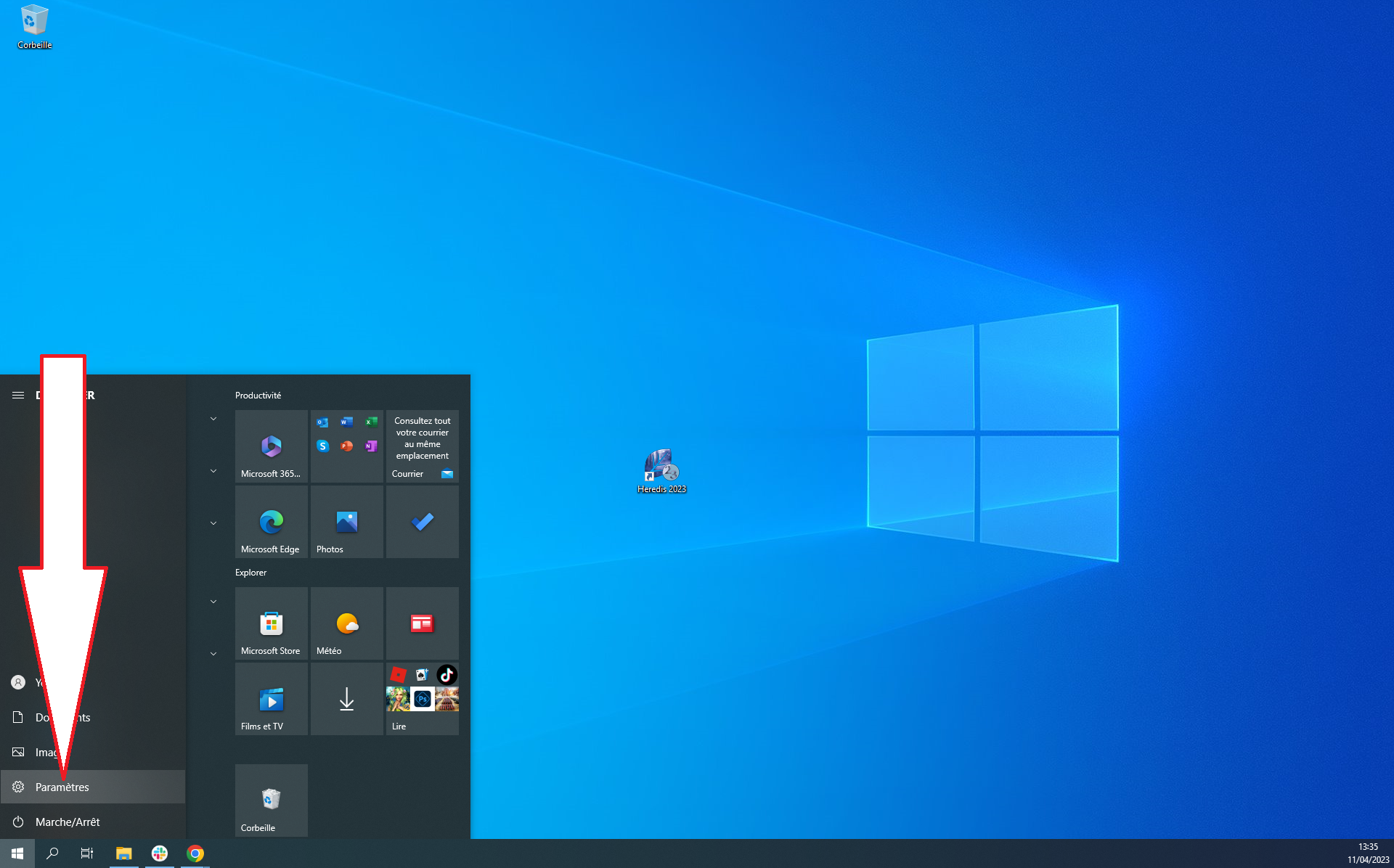Expand the hamburger menu in Start

click(18, 395)
